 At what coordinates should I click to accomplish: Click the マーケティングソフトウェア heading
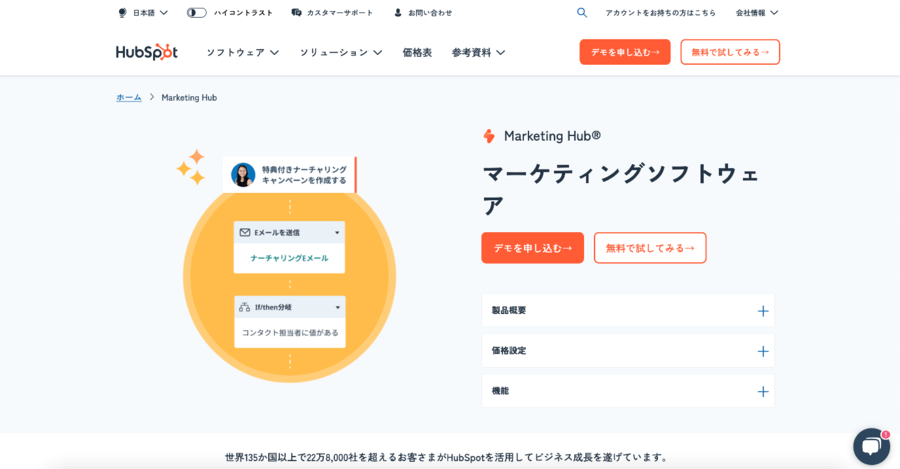coord(622,189)
